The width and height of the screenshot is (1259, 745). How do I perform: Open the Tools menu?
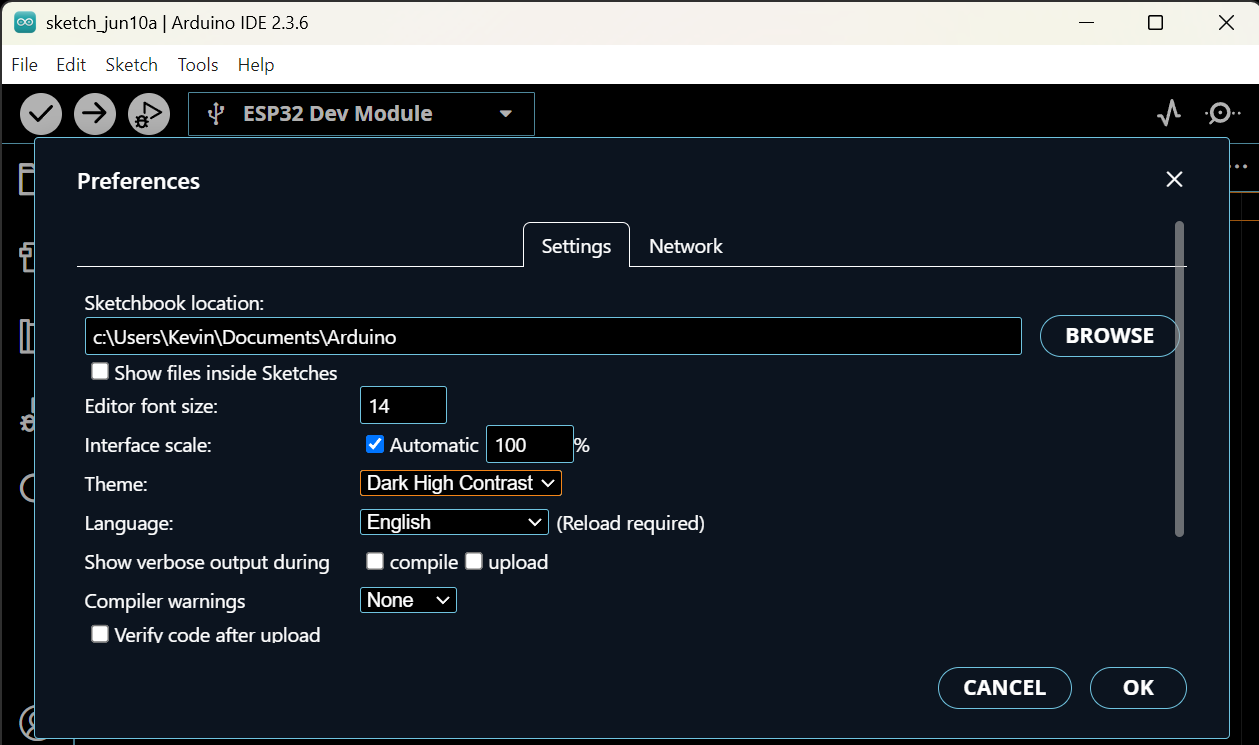198,64
